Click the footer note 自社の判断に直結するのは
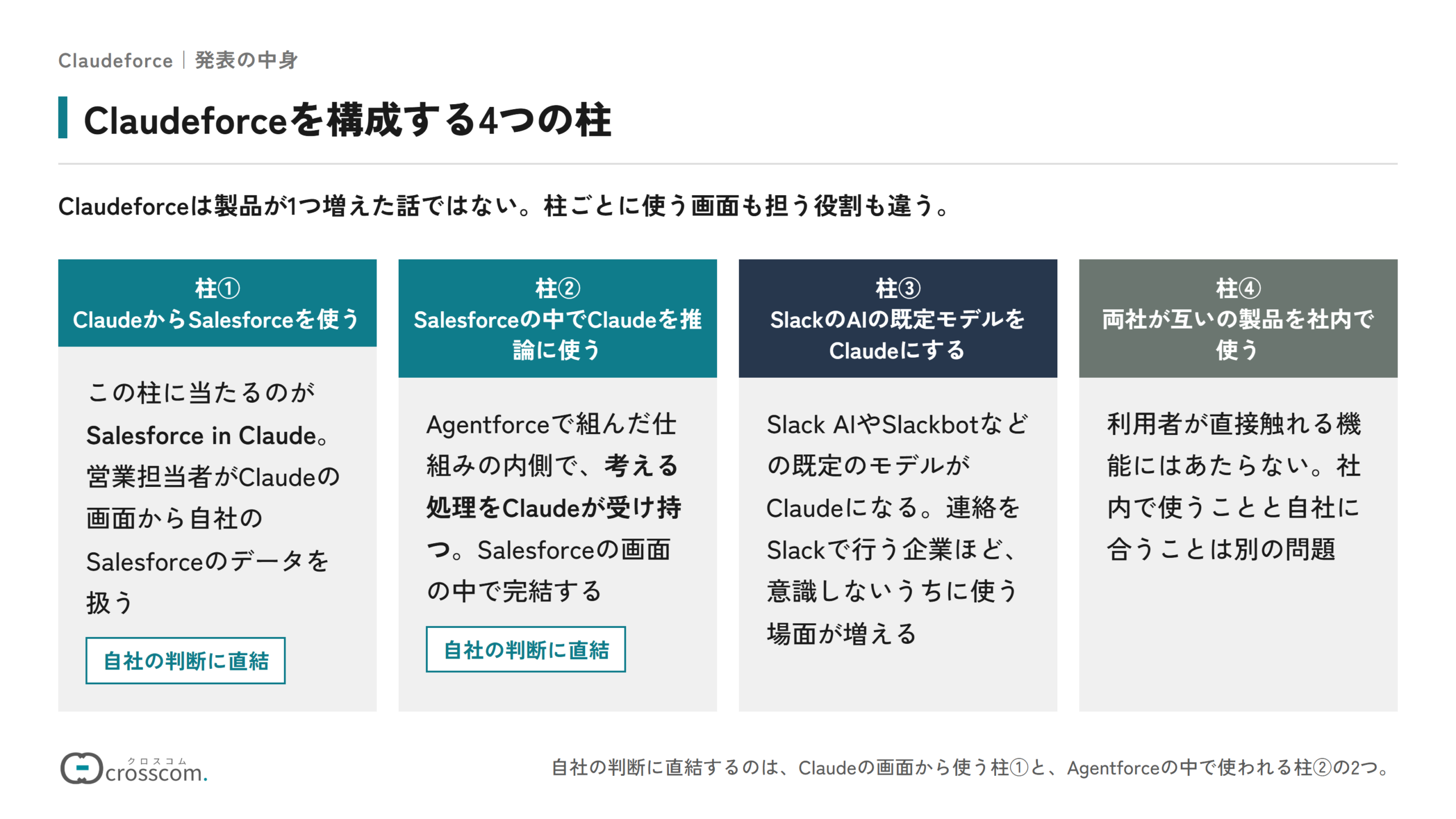 tap(971, 768)
